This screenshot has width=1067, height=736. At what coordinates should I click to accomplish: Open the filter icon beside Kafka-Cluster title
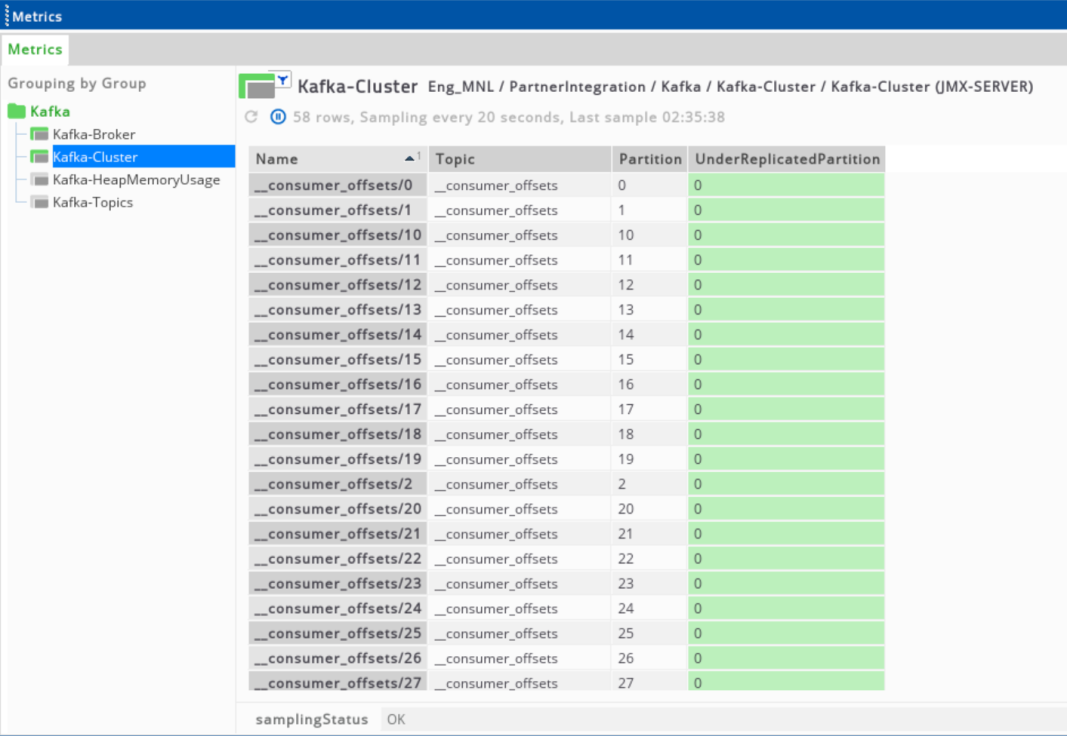(x=283, y=80)
